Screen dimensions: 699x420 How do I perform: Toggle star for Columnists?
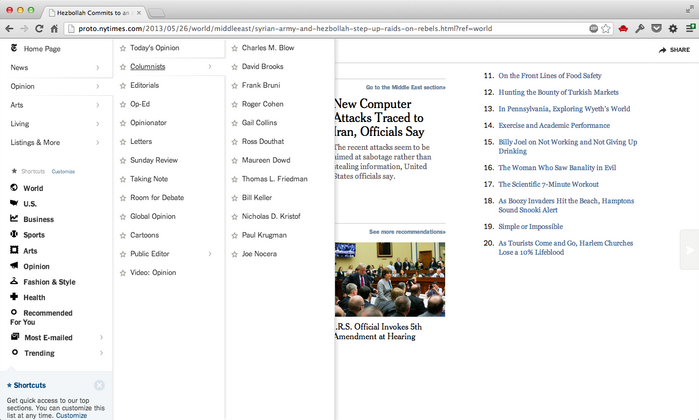[123, 67]
